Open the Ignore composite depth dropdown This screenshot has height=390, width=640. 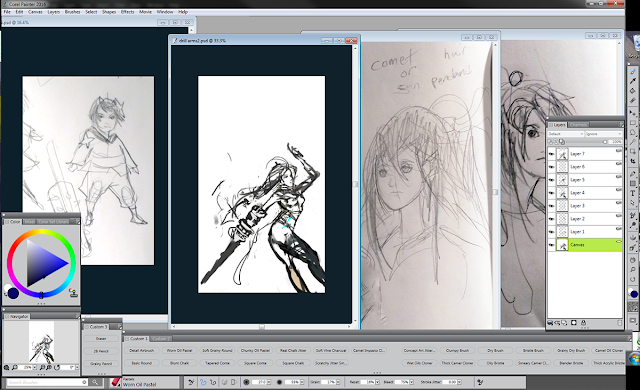coord(603,134)
